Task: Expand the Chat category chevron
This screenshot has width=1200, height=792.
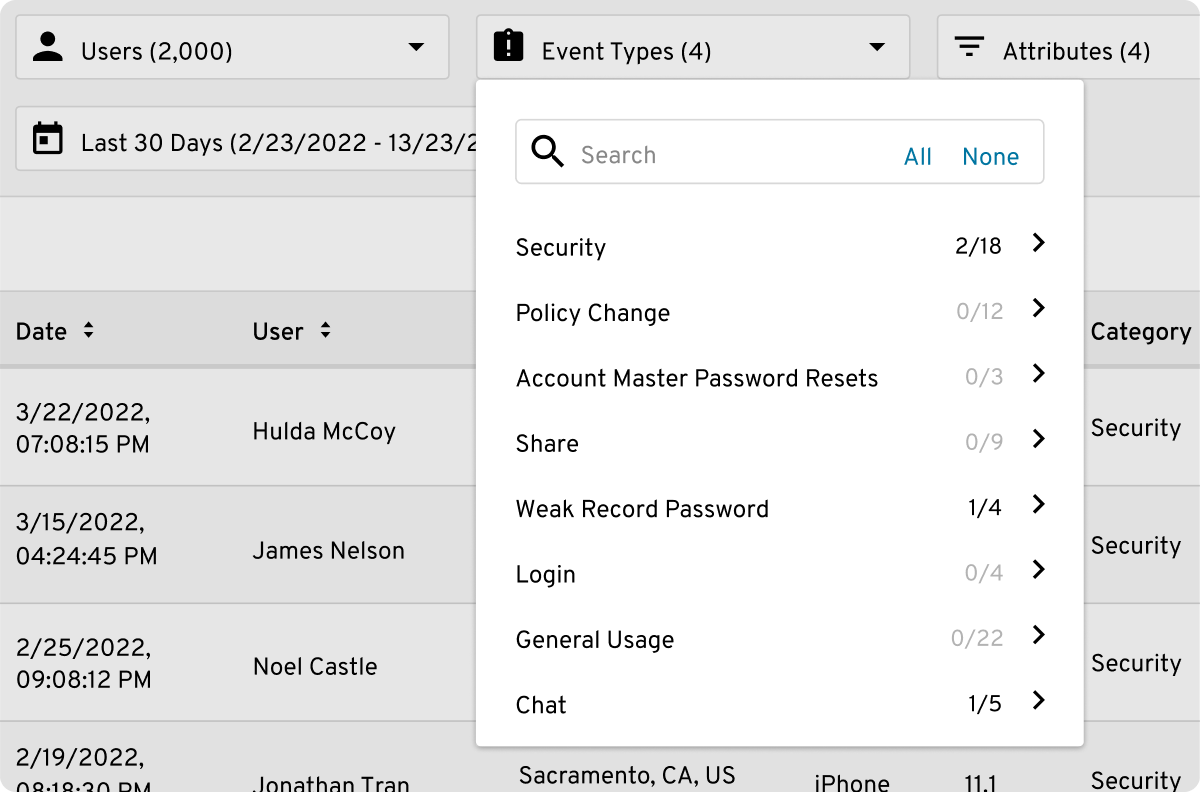Action: coord(1039,700)
